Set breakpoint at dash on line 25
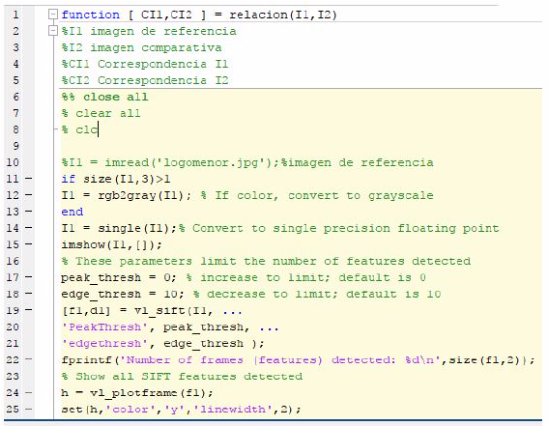The image size is (548, 427). pos(29,409)
